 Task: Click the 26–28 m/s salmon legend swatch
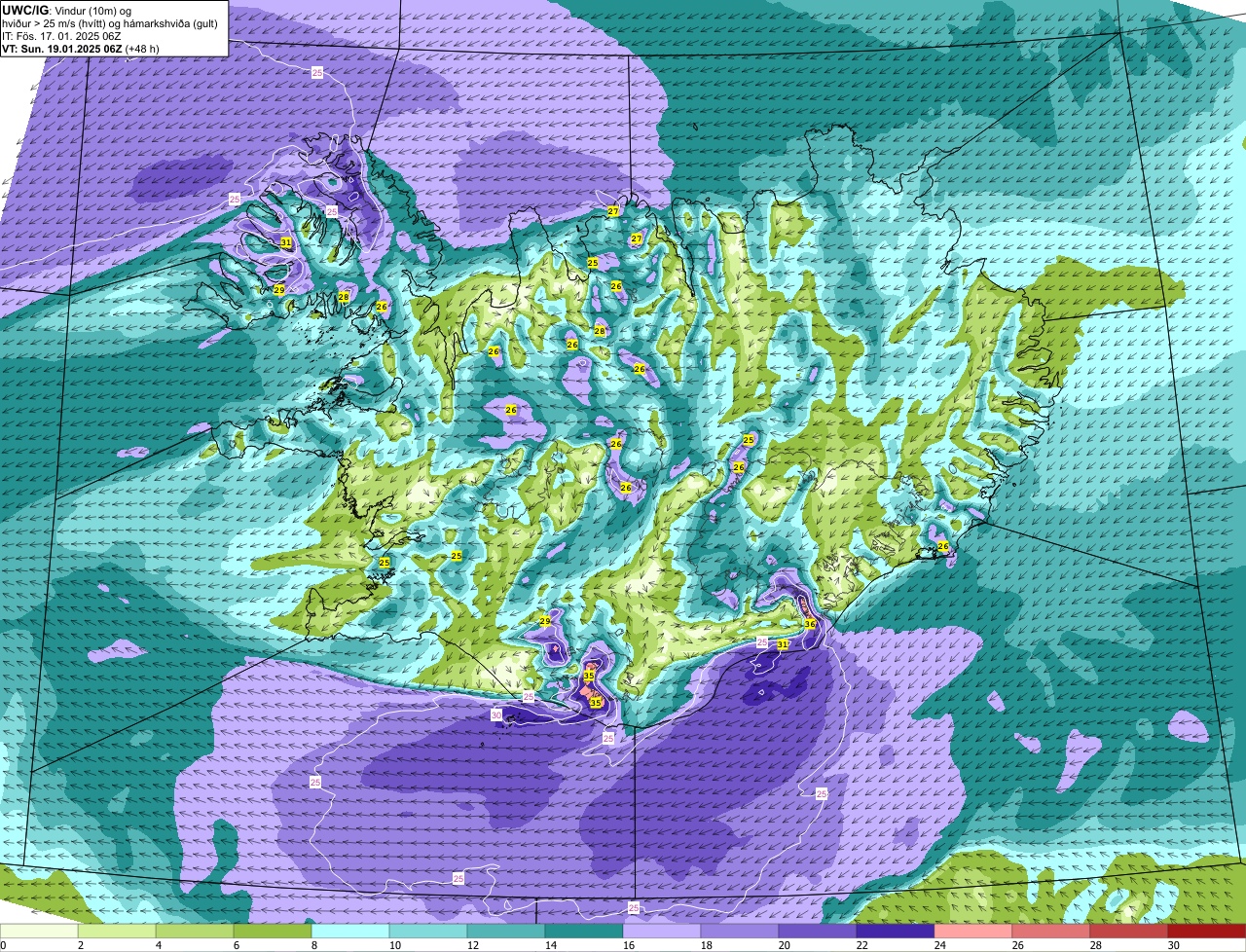(1051, 932)
